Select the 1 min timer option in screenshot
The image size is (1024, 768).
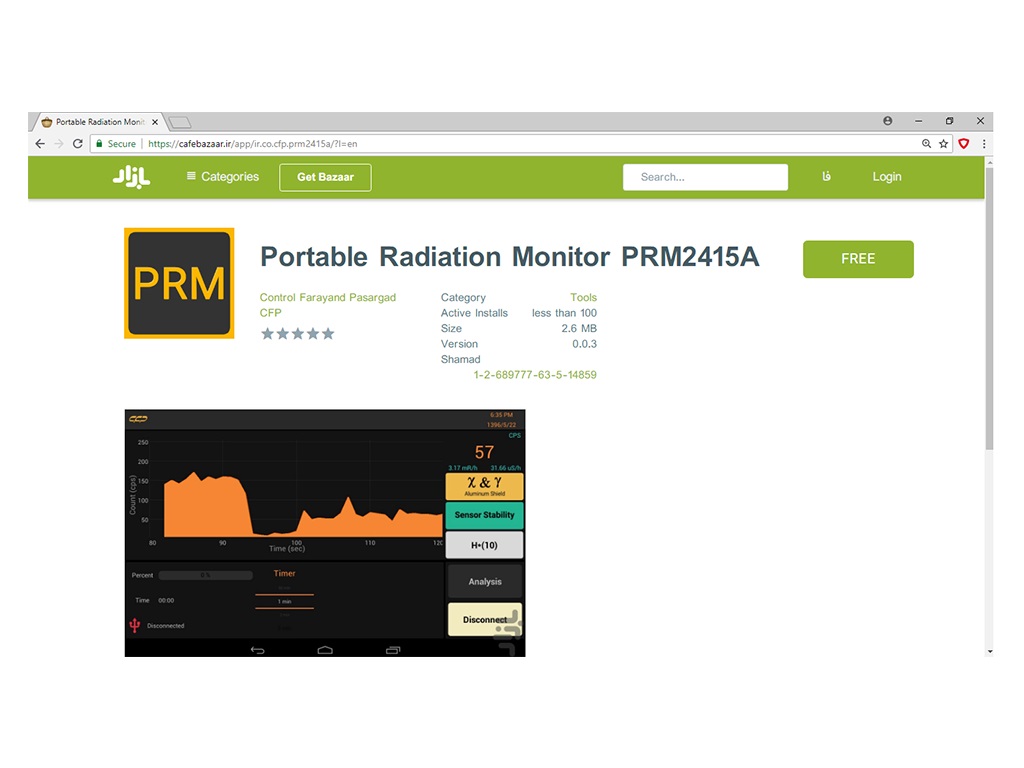pyautogui.click(x=285, y=601)
